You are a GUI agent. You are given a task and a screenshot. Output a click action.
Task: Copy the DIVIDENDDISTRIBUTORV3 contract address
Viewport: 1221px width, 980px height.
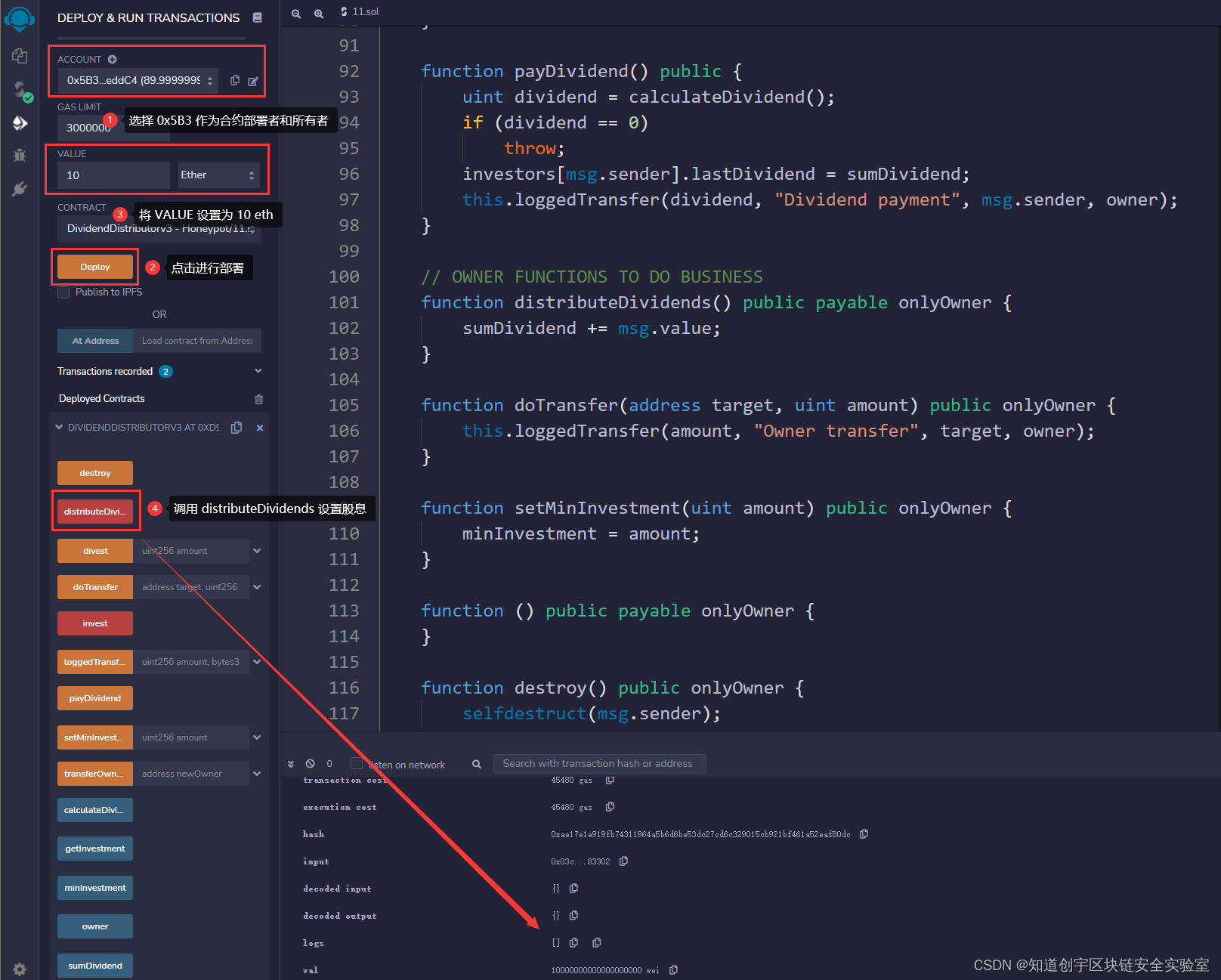(x=236, y=428)
